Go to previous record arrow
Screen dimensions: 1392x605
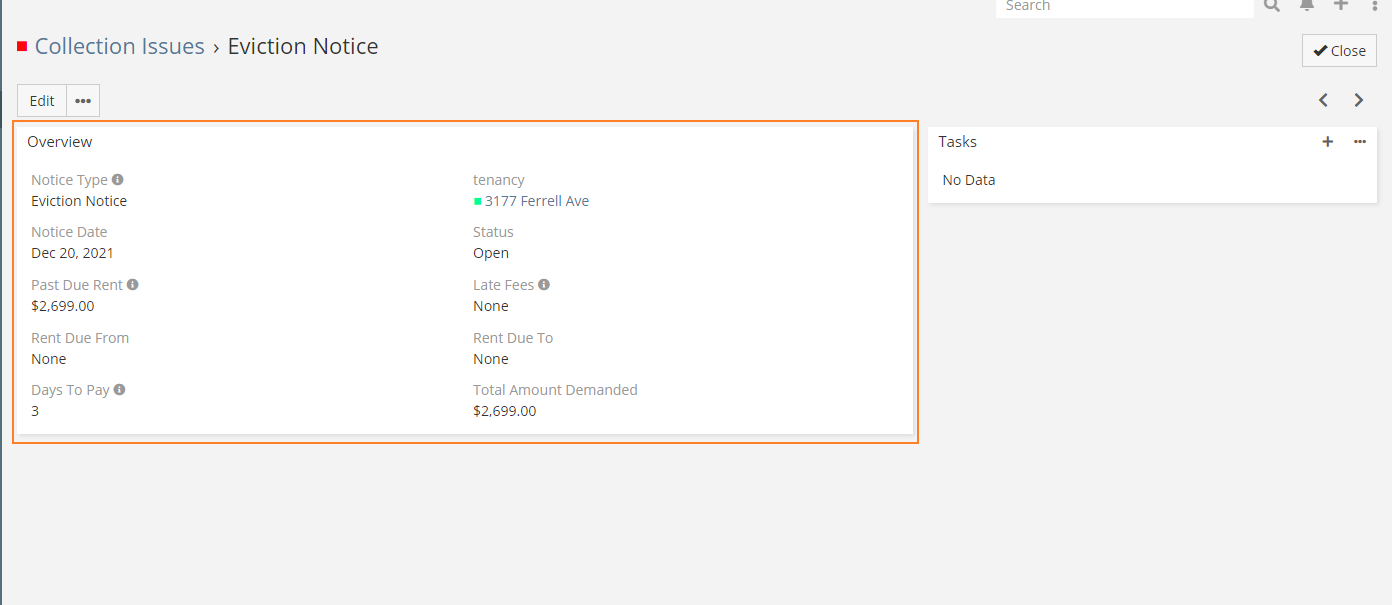tap(1324, 100)
